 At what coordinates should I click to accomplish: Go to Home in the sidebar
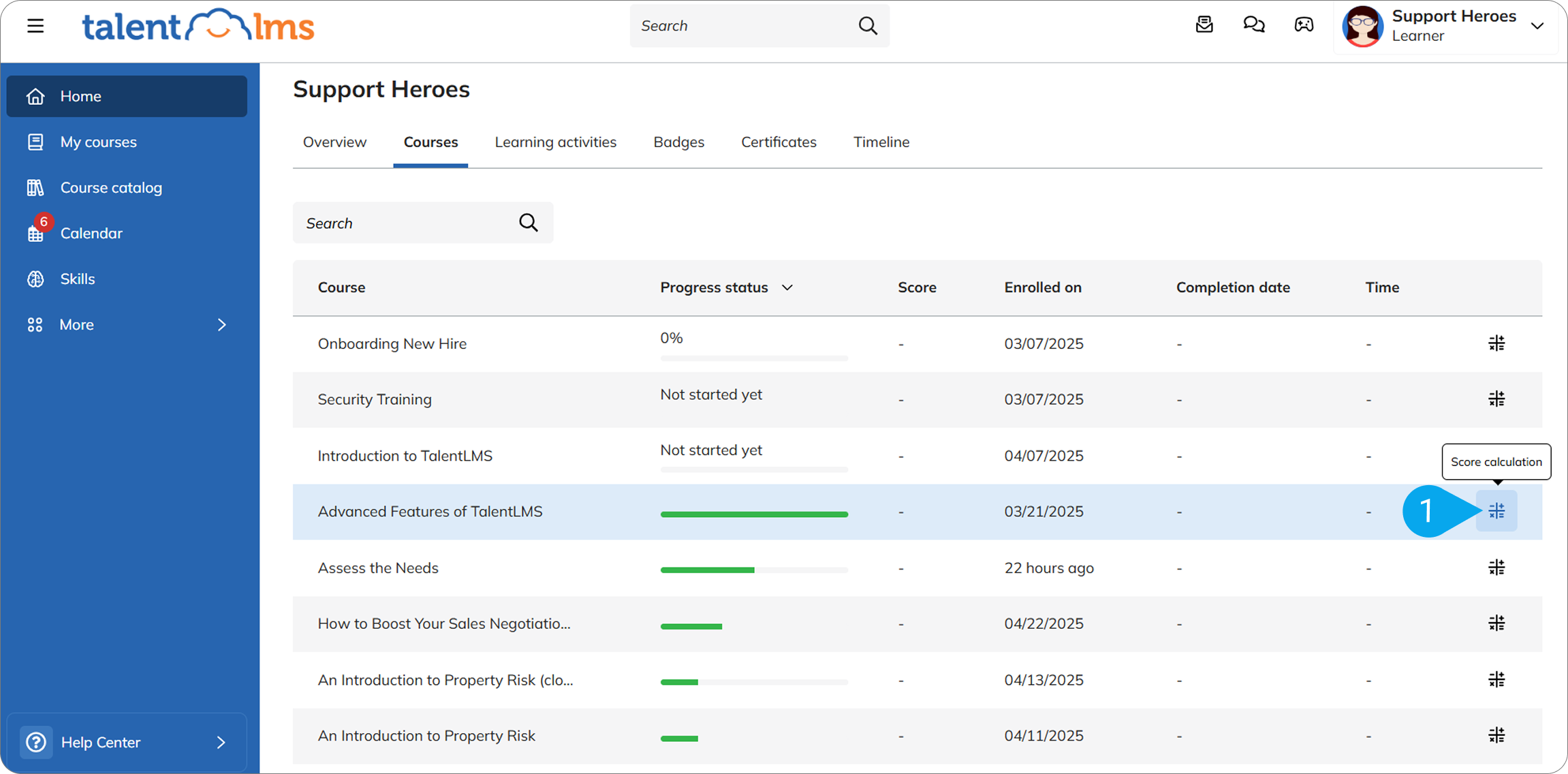coord(127,96)
